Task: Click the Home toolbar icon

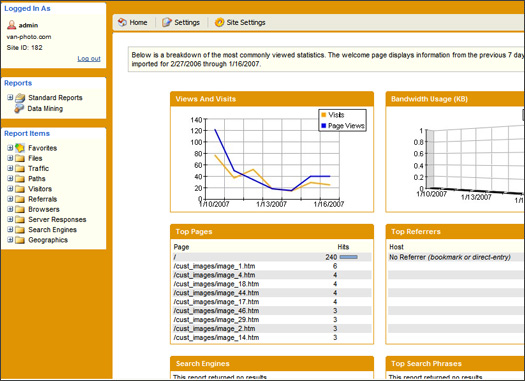Action: [122, 22]
